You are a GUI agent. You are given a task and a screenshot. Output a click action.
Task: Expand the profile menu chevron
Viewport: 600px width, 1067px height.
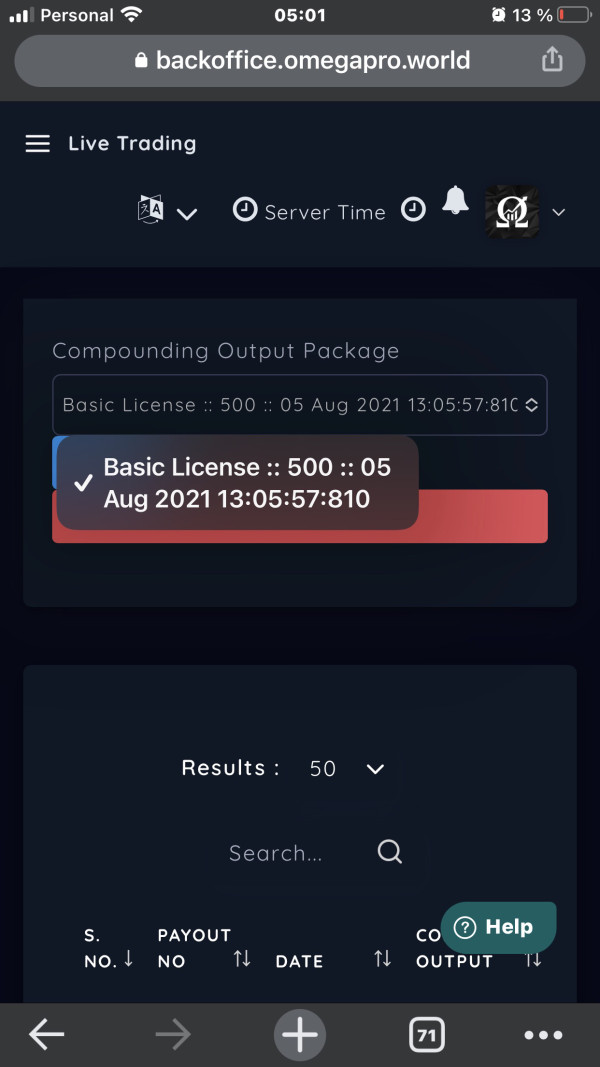click(559, 212)
